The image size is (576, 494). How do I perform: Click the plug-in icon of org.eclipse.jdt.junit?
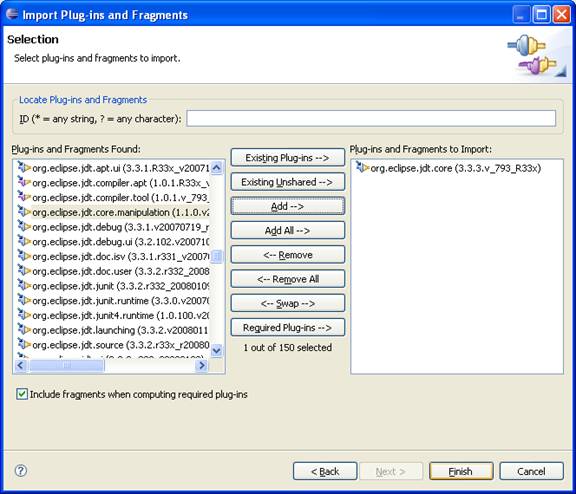pos(24,285)
